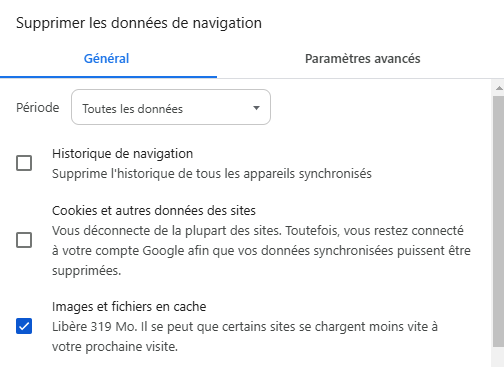Click the Cookies et autres données des sites label
Screen dimensions: 504x367
154,210
